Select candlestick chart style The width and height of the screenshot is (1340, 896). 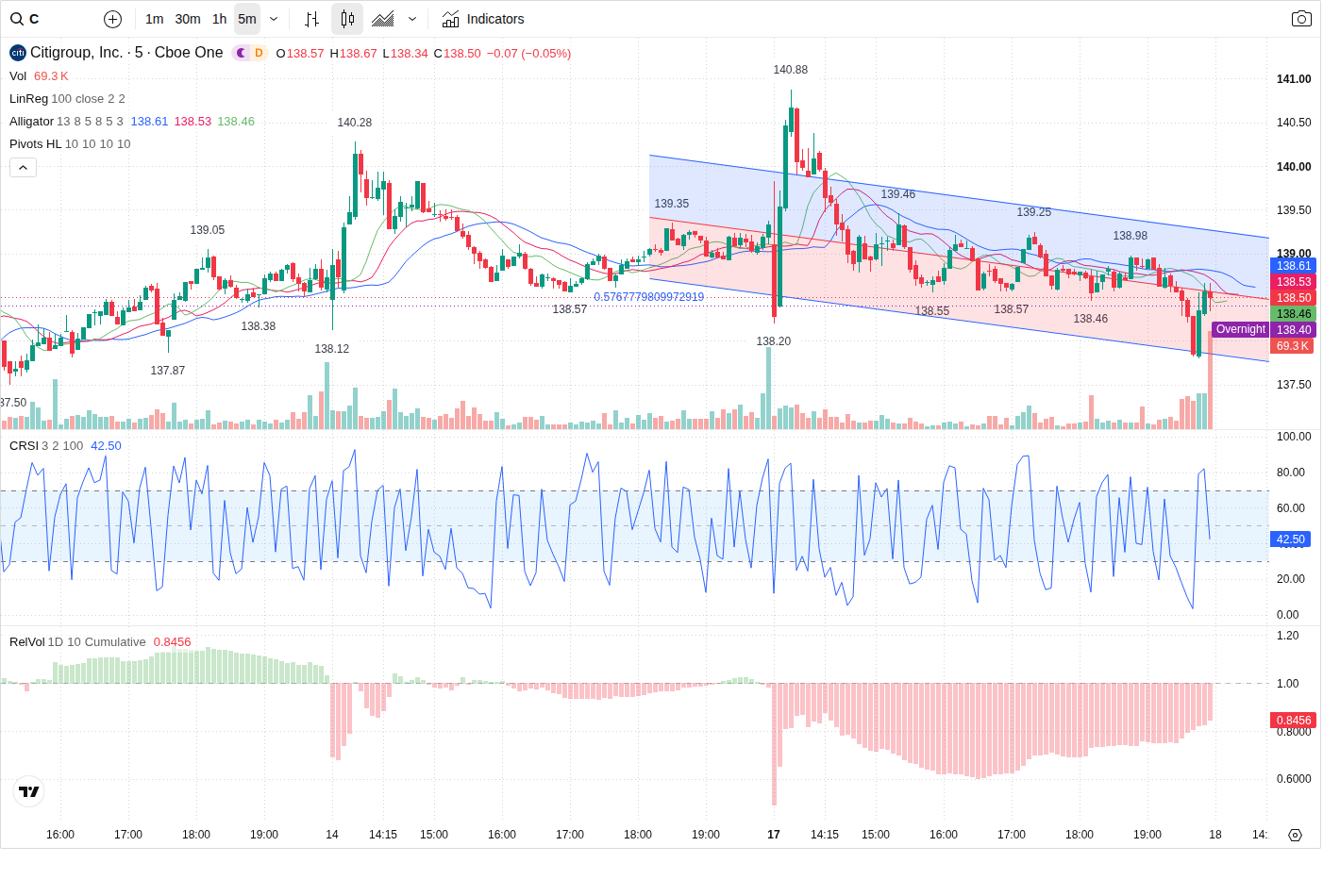347,19
